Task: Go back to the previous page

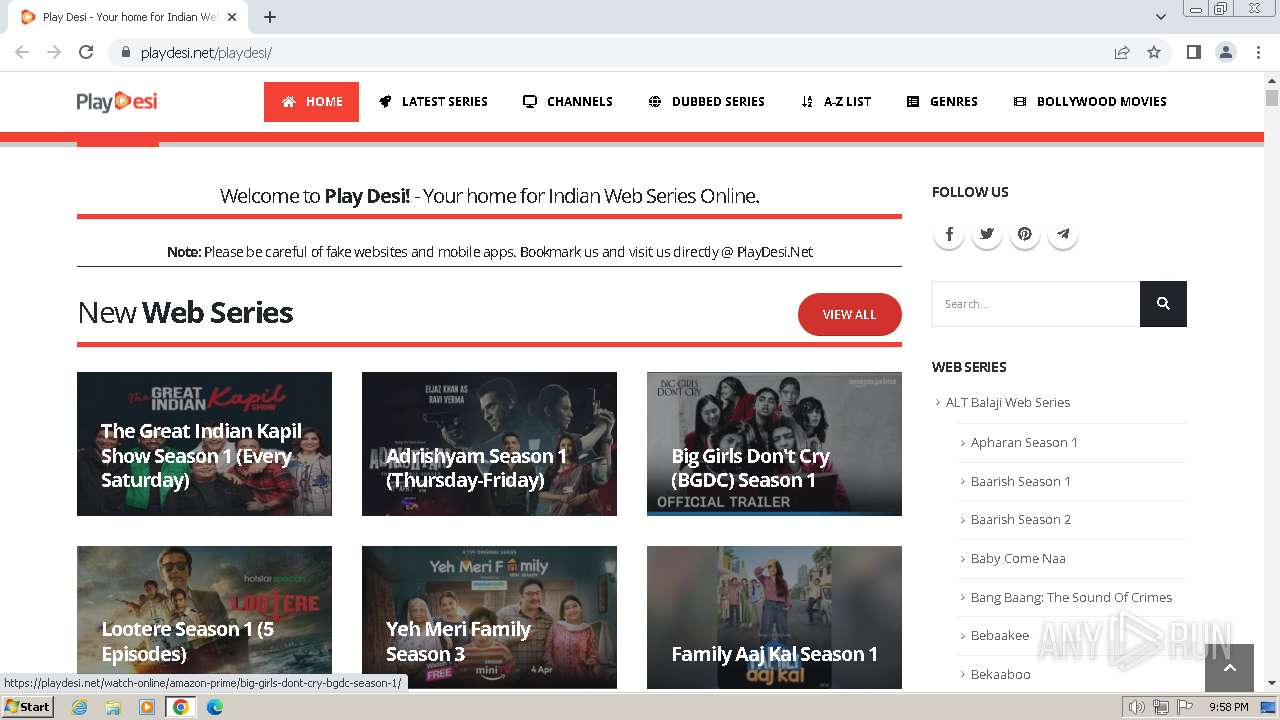Action: click(x=22, y=52)
